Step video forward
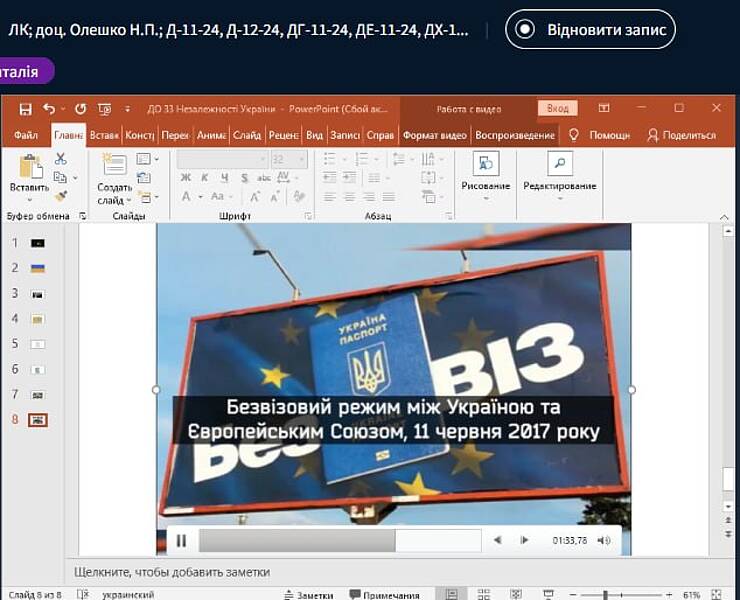 click(x=524, y=540)
